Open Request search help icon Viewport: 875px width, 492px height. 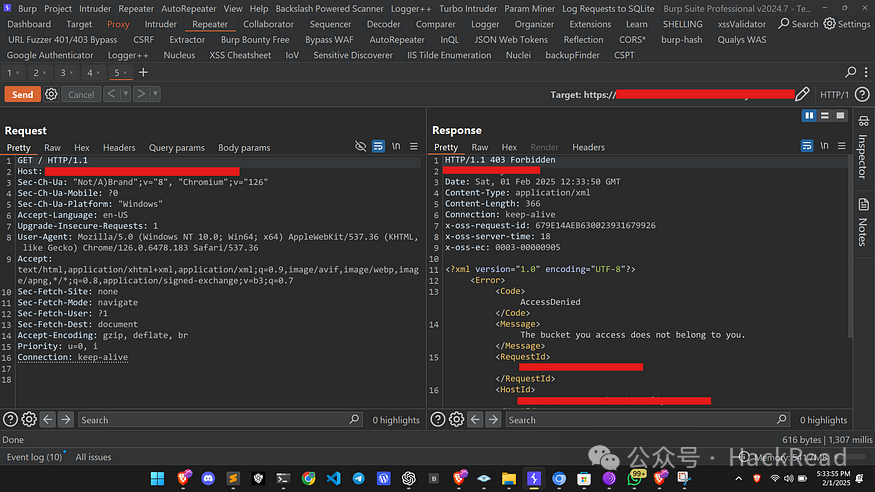(x=10, y=419)
